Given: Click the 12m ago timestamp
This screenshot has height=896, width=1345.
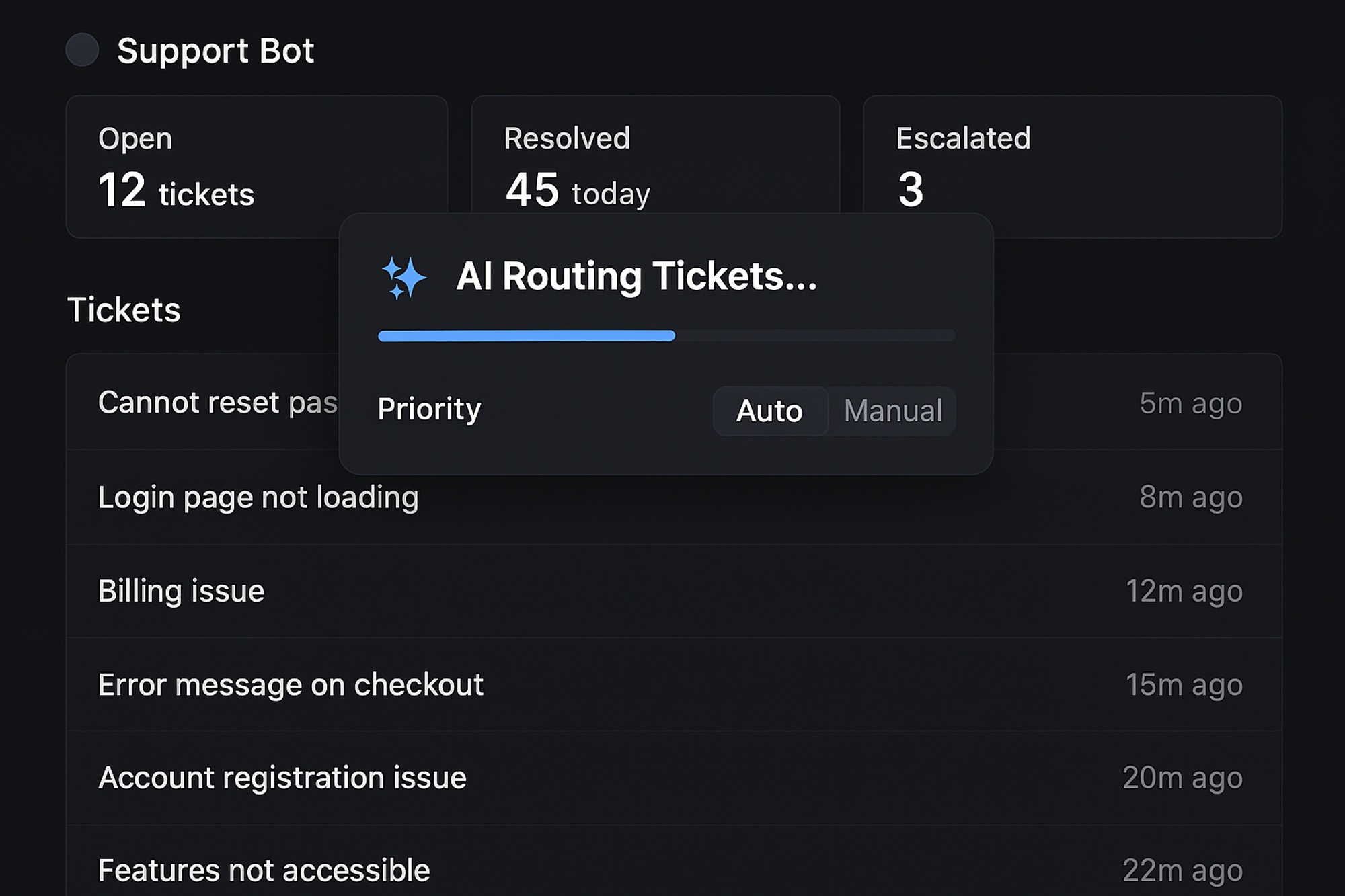Looking at the screenshot, I should (x=1184, y=592).
